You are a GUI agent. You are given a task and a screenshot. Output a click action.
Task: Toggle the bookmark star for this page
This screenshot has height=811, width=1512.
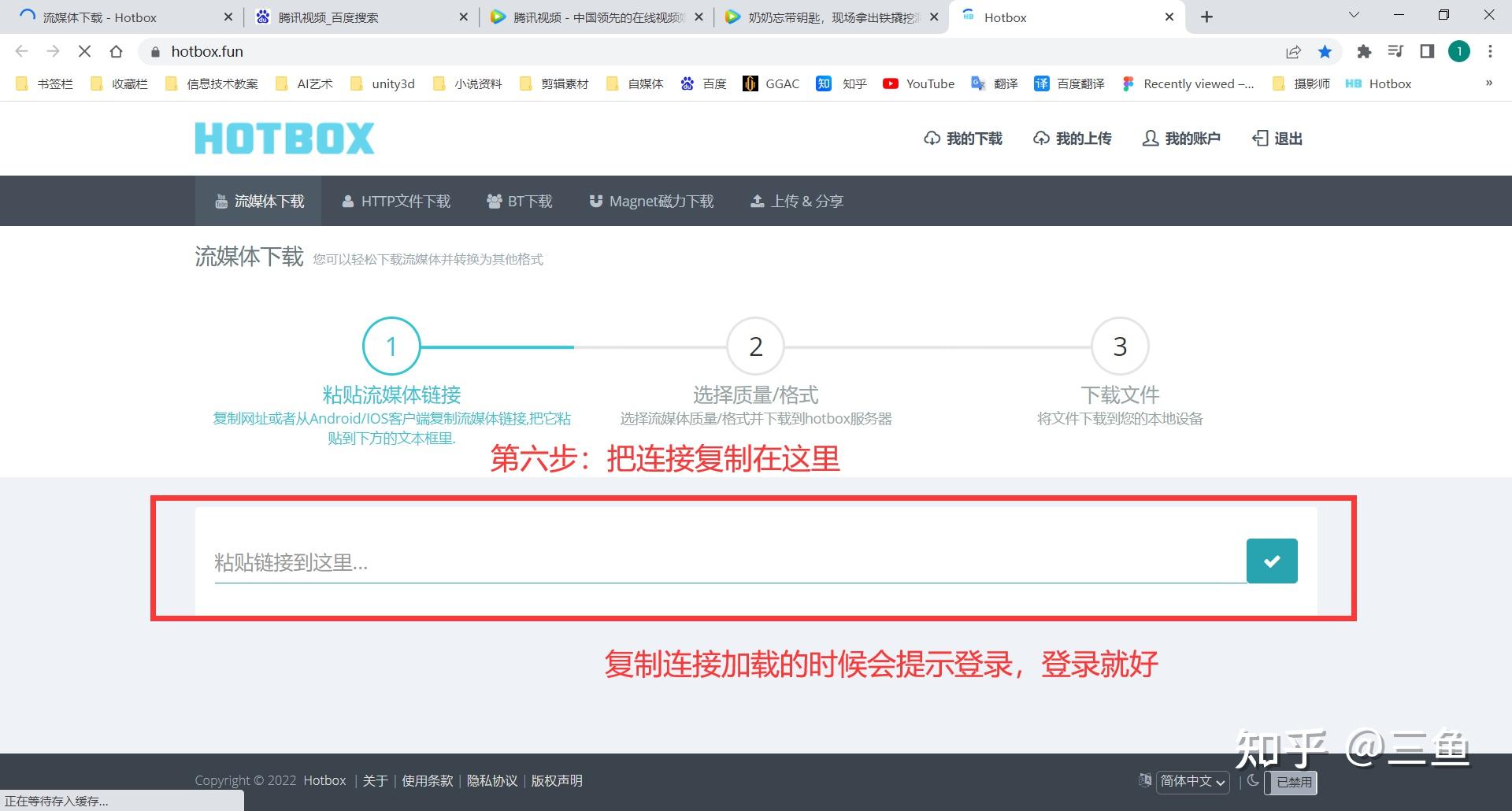click(1325, 51)
